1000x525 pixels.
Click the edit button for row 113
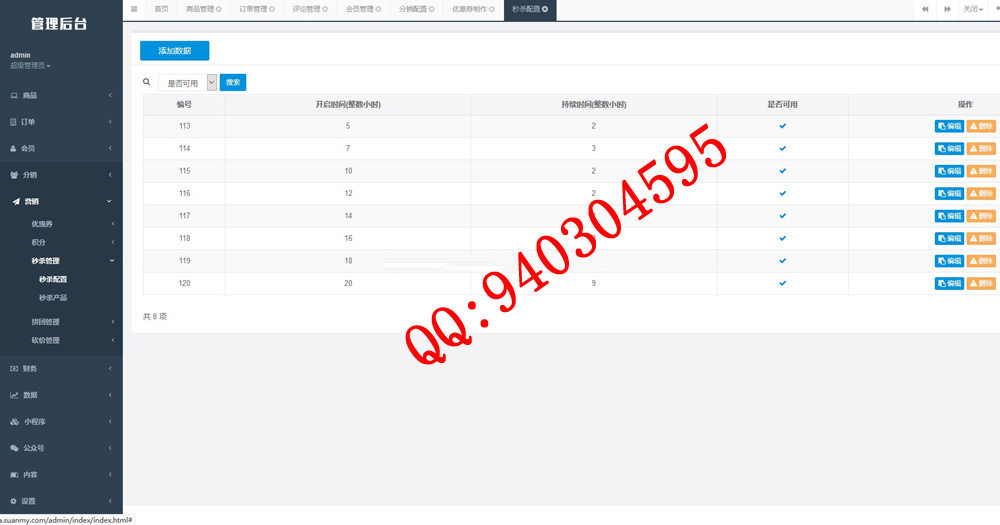[x=949, y=126]
